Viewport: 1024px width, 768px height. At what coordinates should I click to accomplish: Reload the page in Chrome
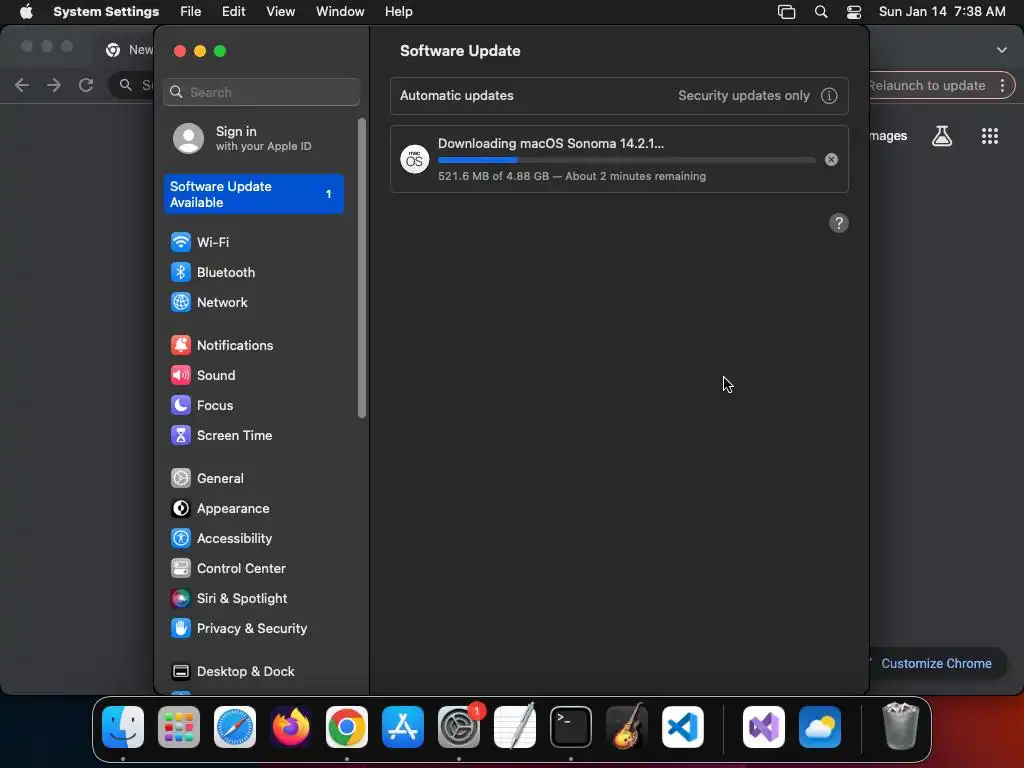[86, 85]
